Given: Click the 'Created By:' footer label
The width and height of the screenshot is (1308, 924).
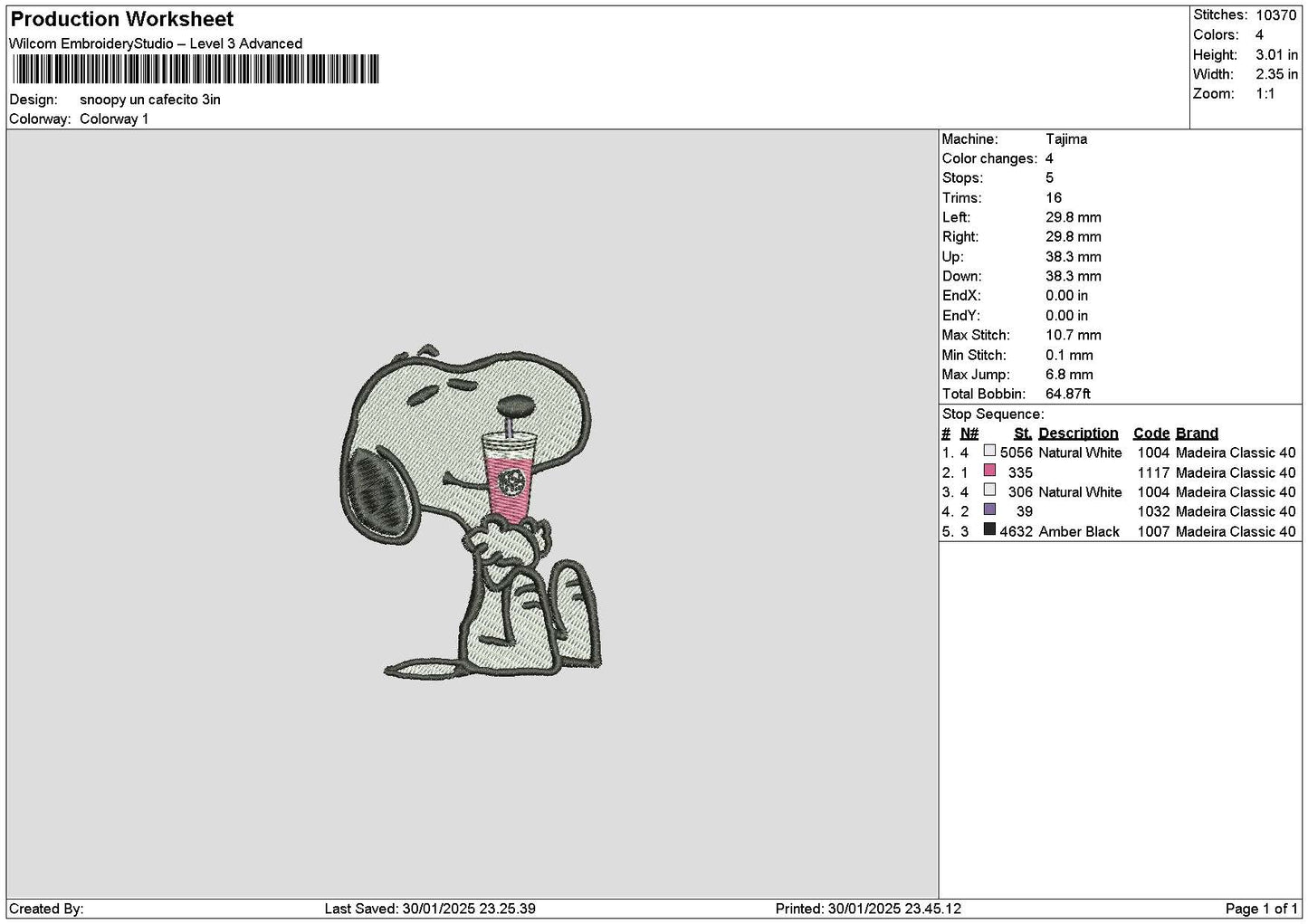Looking at the screenshot, I should pyautogui.click(x=46, y=909).
